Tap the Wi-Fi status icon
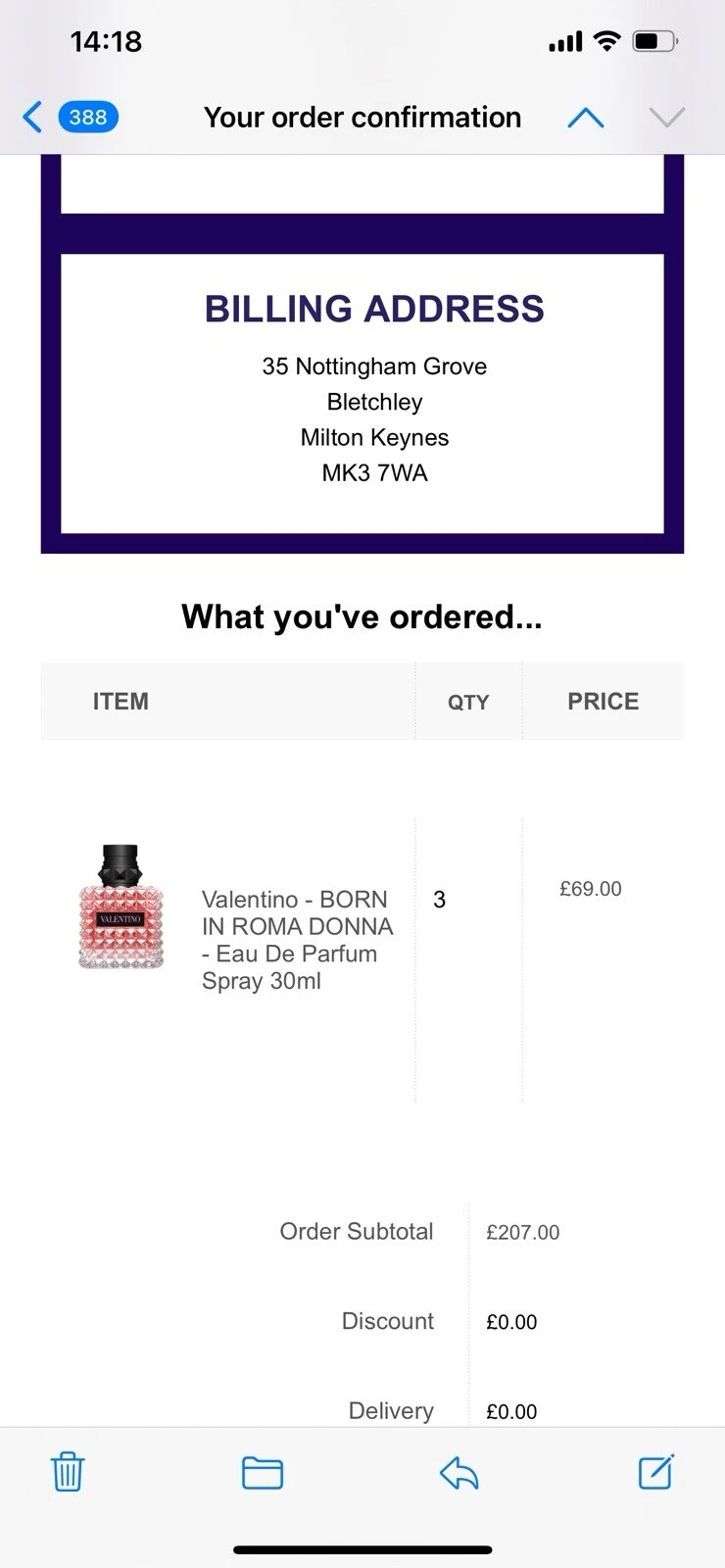The width and height of the screenshot is (725, 1568). (607, 41)
